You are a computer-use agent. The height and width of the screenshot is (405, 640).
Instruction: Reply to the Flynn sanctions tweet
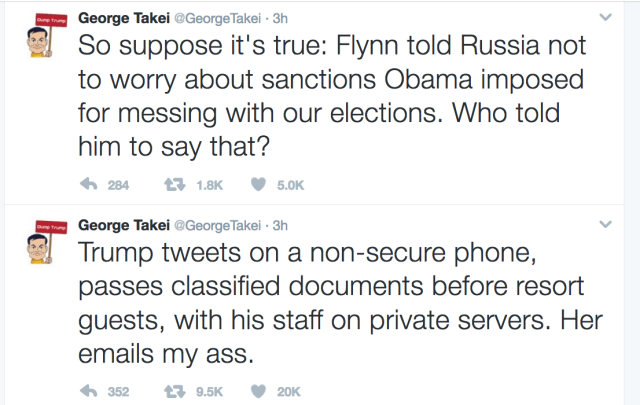(x=87, y=183)
